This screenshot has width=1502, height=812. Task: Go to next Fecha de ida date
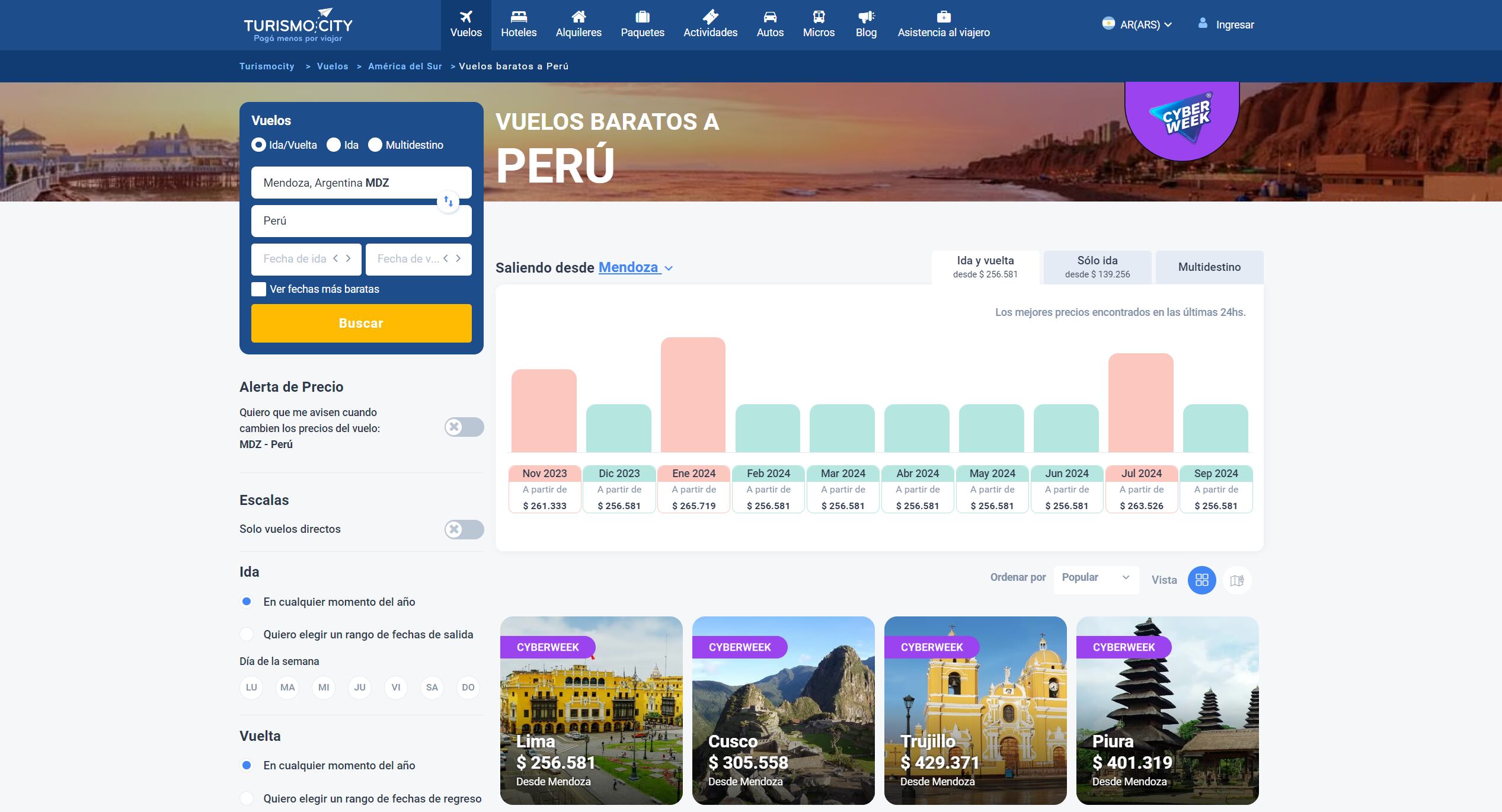(x=349, y=258)
